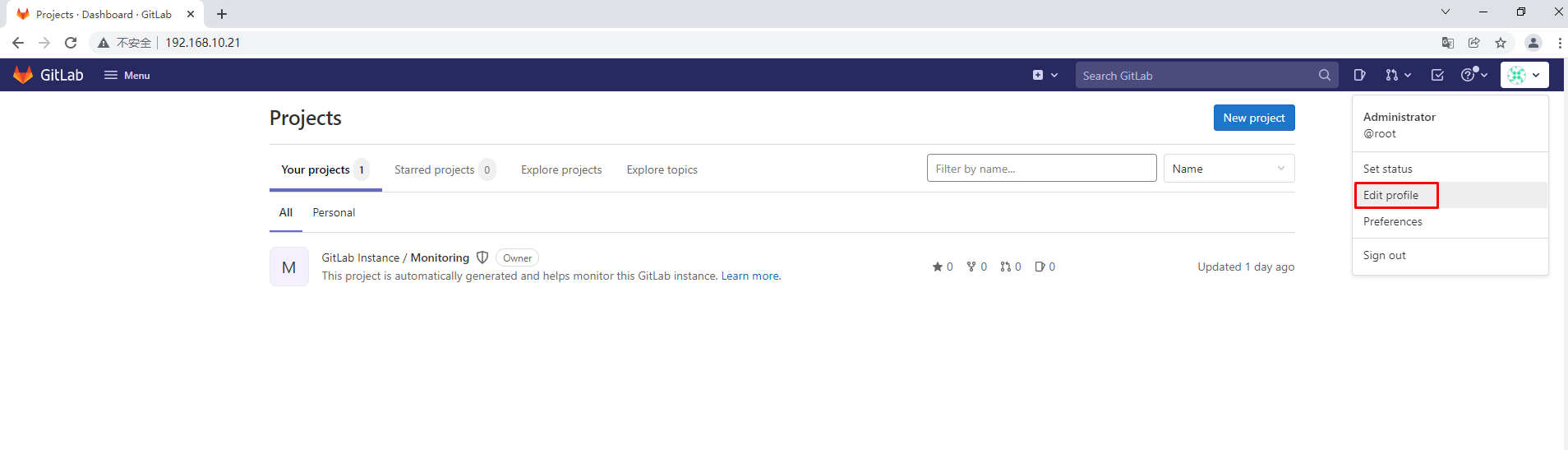Bookmark this page with the star icon

click(x=1501, y=43)
